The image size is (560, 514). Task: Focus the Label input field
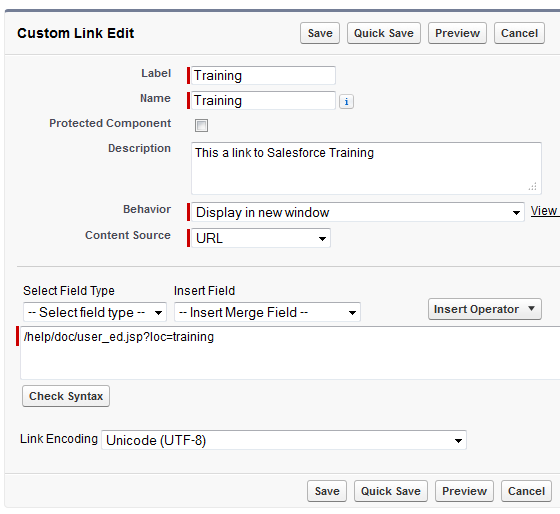(x=263, y=75)
